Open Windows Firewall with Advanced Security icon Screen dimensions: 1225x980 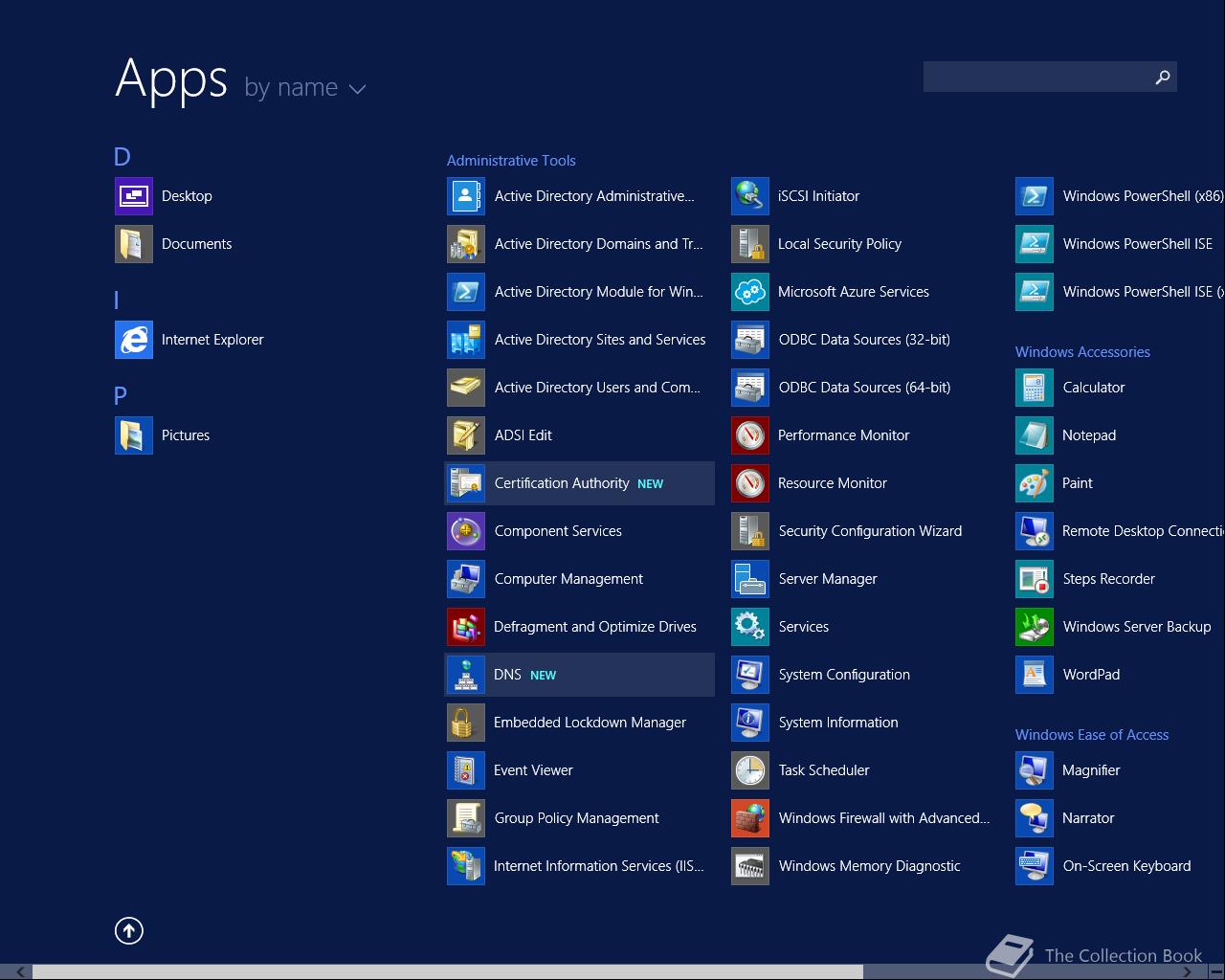(x=750, y=818)
